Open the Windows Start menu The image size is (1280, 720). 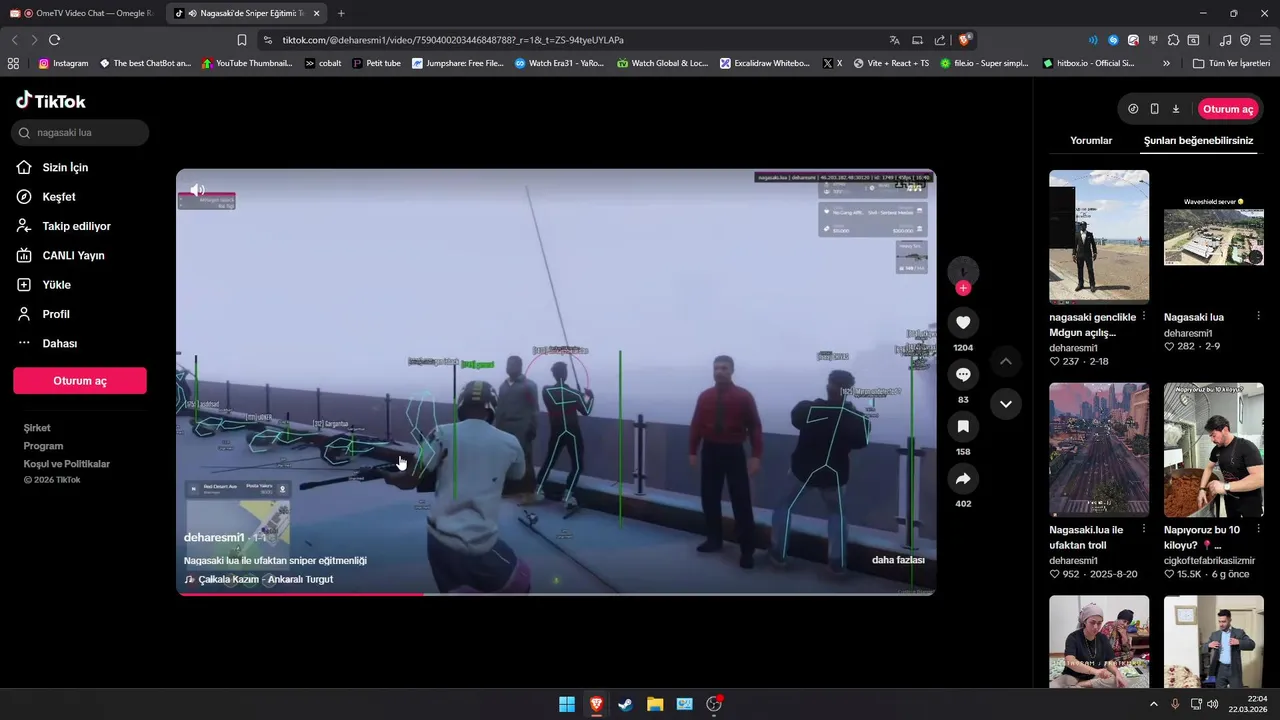pos(567,704)
